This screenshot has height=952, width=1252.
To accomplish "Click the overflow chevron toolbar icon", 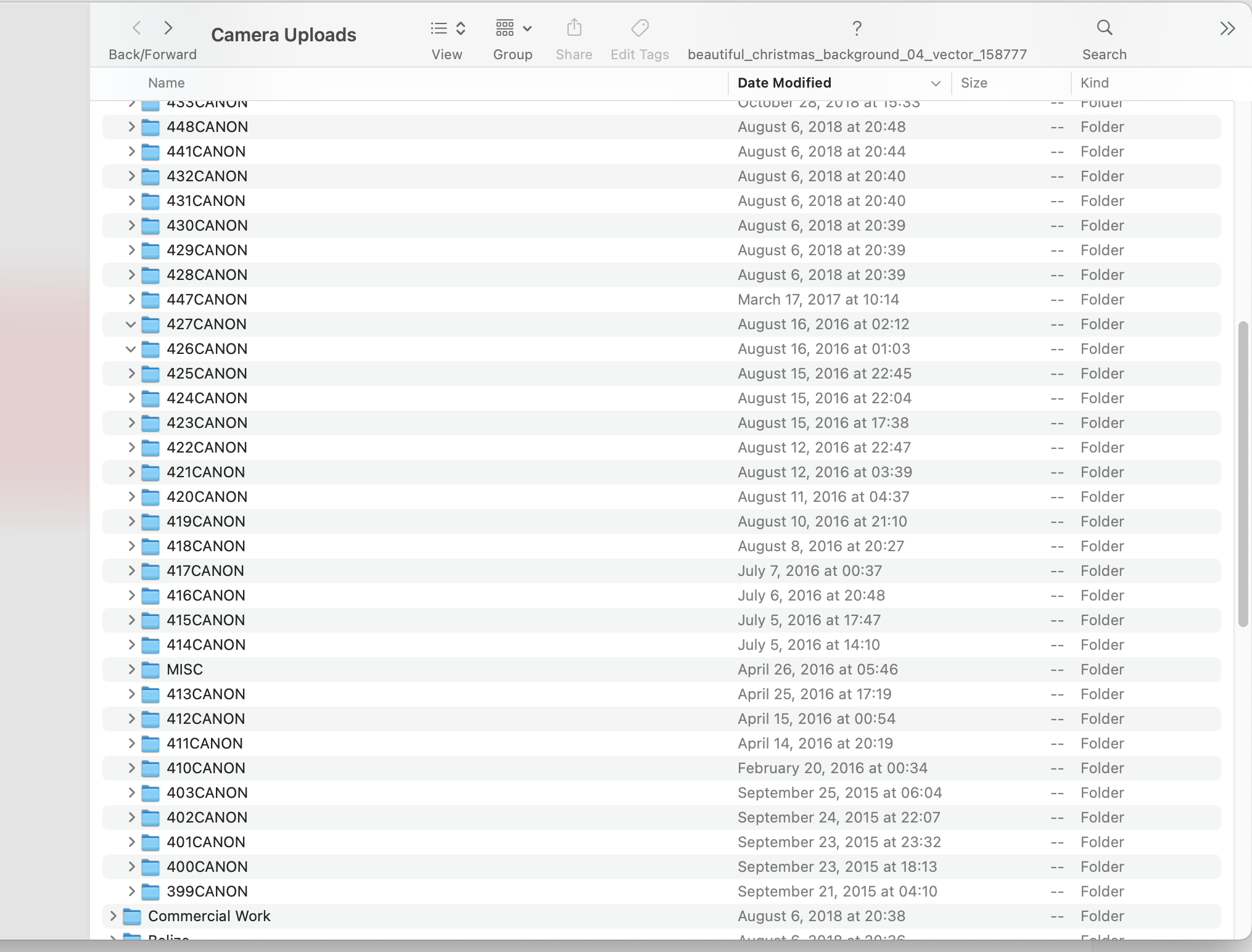I will pos(1228,28).
